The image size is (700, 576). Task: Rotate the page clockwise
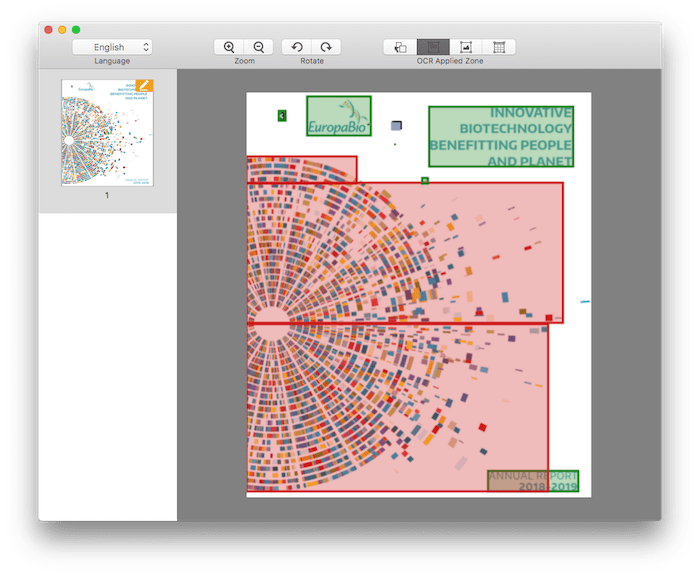[326, 47]
